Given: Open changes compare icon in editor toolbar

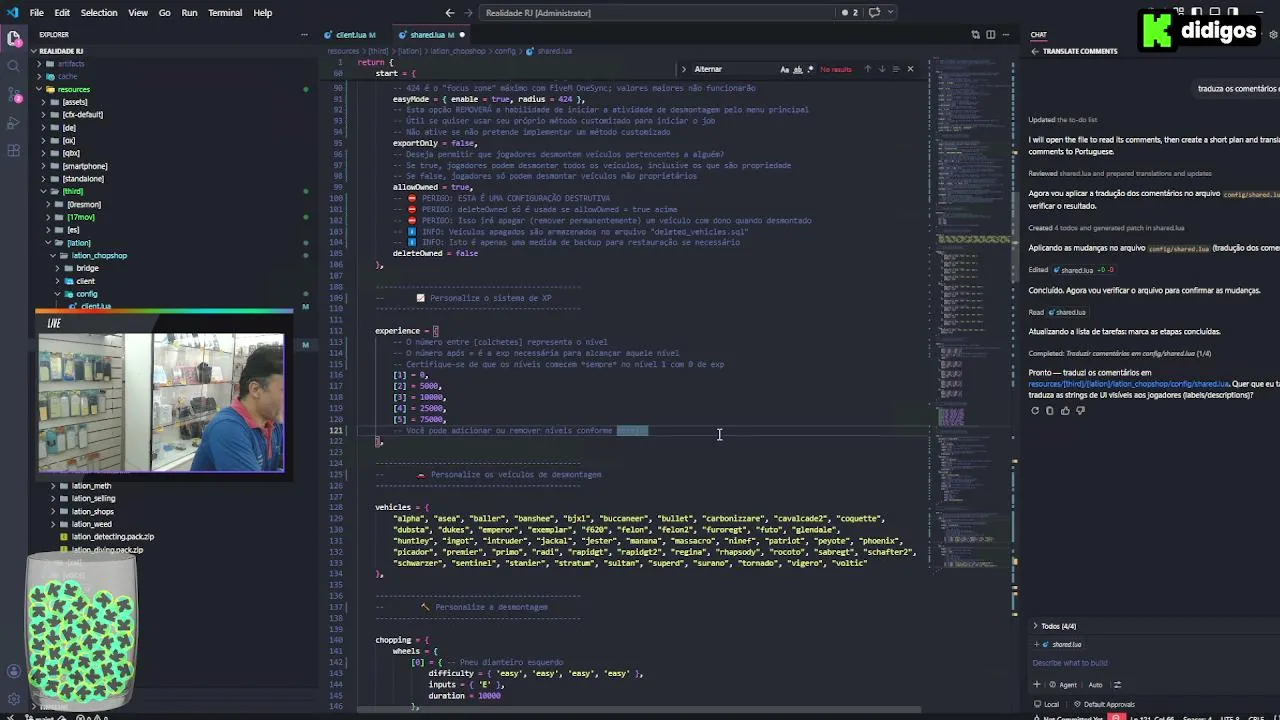Looking at the screenshot, I should point(975,35).
